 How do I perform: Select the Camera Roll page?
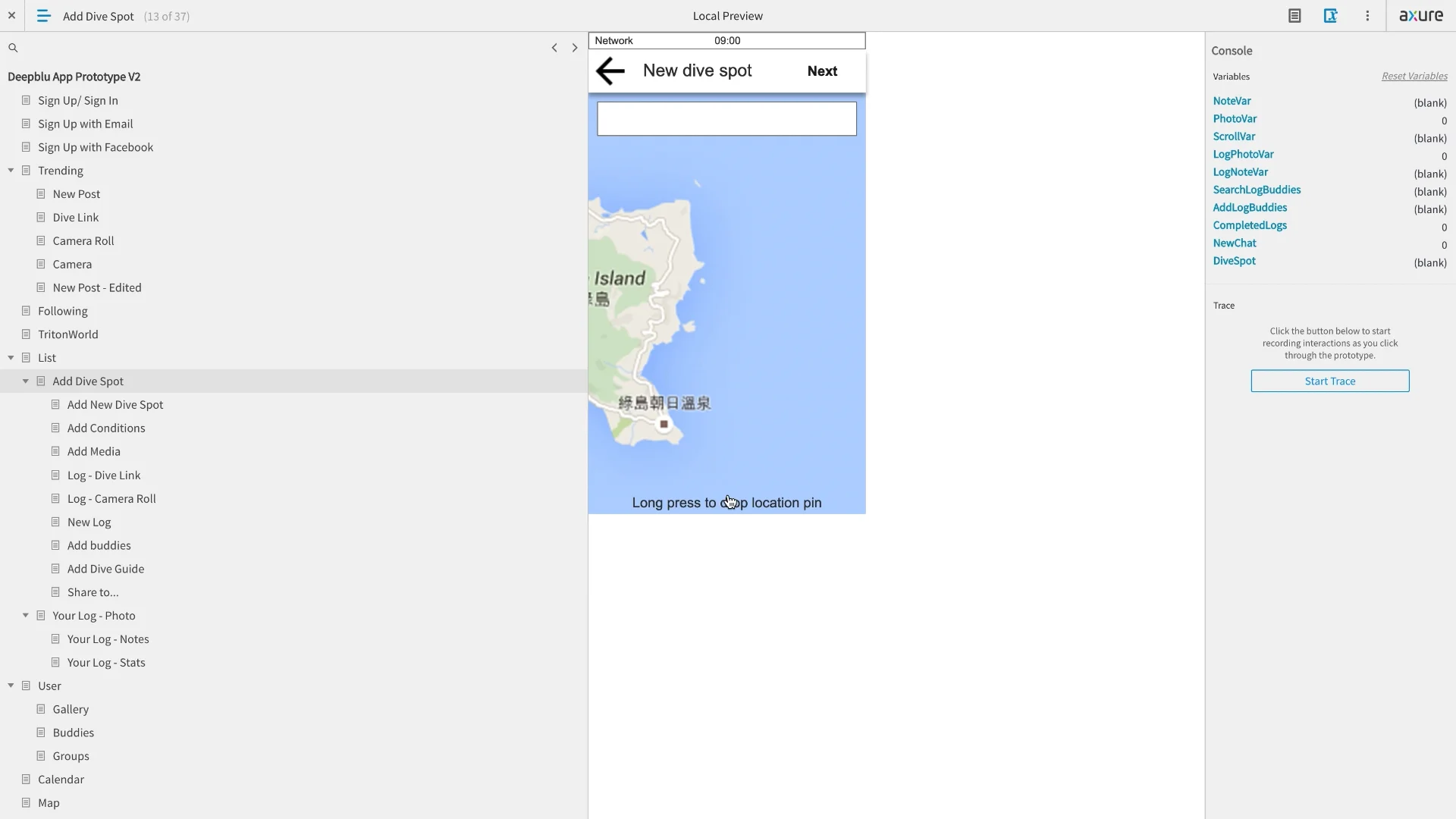pyautogui.click(x=83, y=241)
